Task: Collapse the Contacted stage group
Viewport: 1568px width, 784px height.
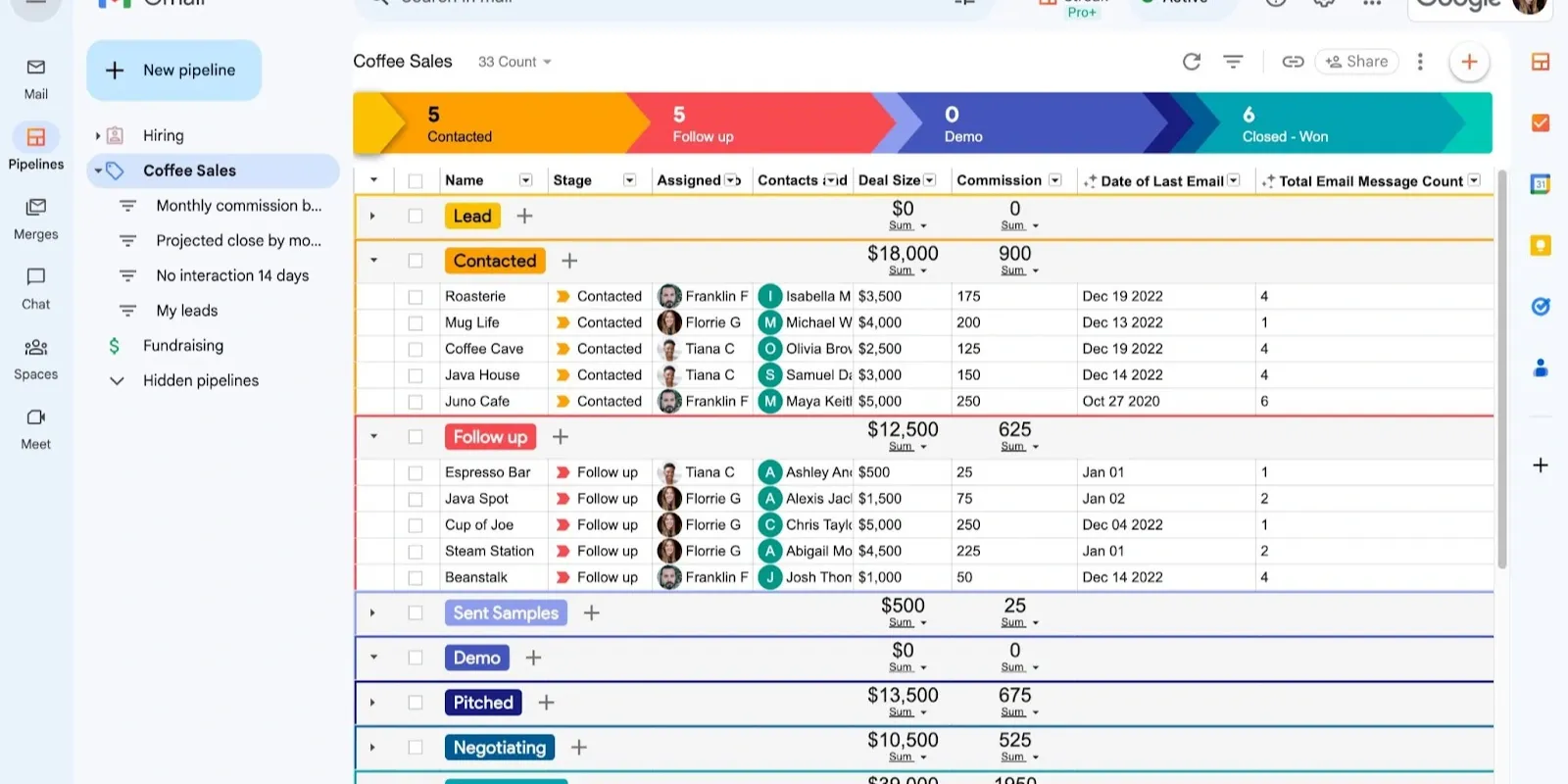Action: (x=373, y=261)
